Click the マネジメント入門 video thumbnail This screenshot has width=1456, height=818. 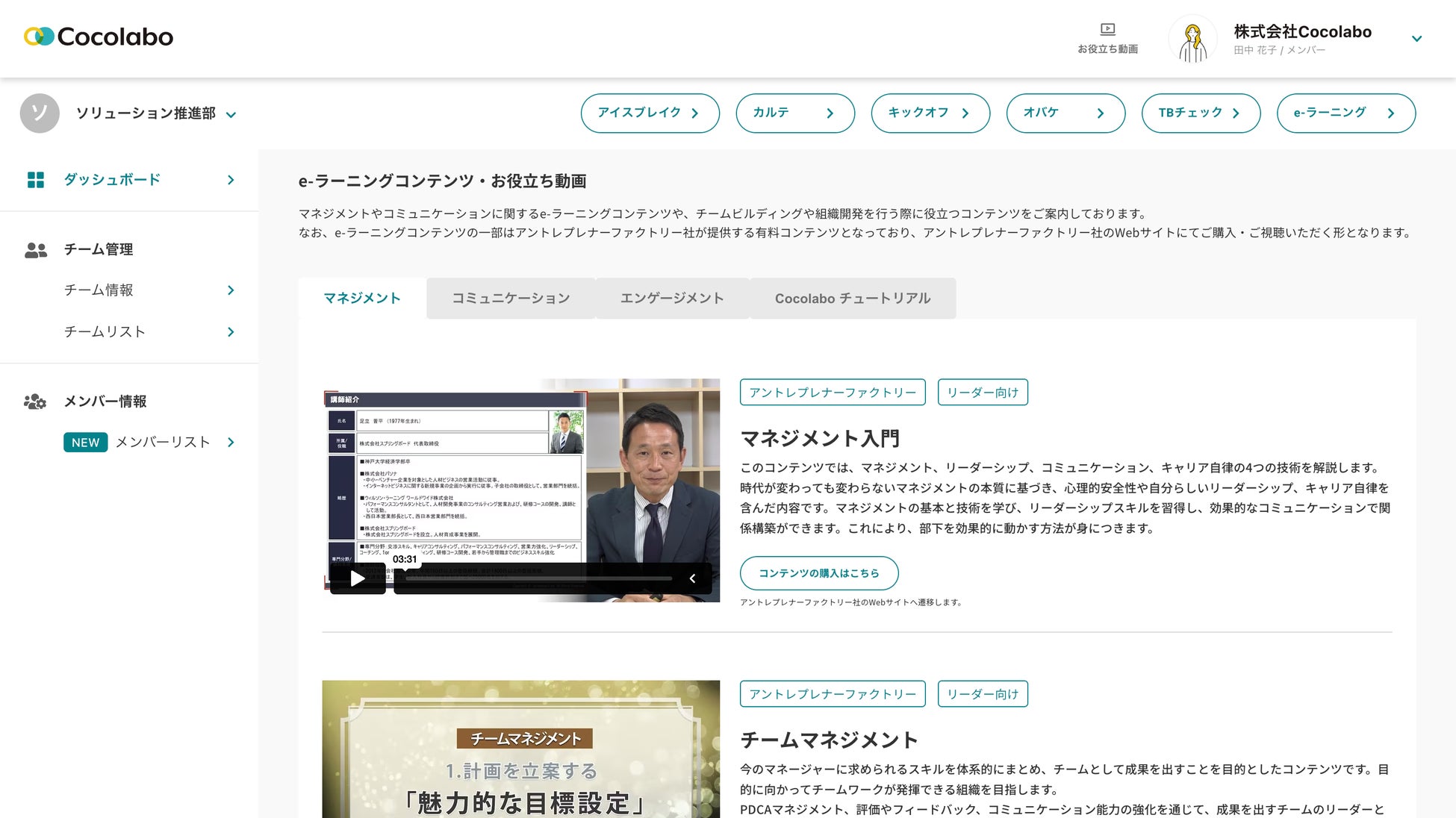tap(521, 490)
